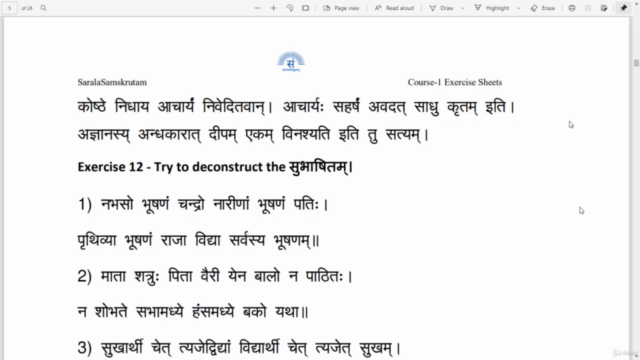
Task: Click the vertical scrollbar thumb
Action: (x=636, y=63)
